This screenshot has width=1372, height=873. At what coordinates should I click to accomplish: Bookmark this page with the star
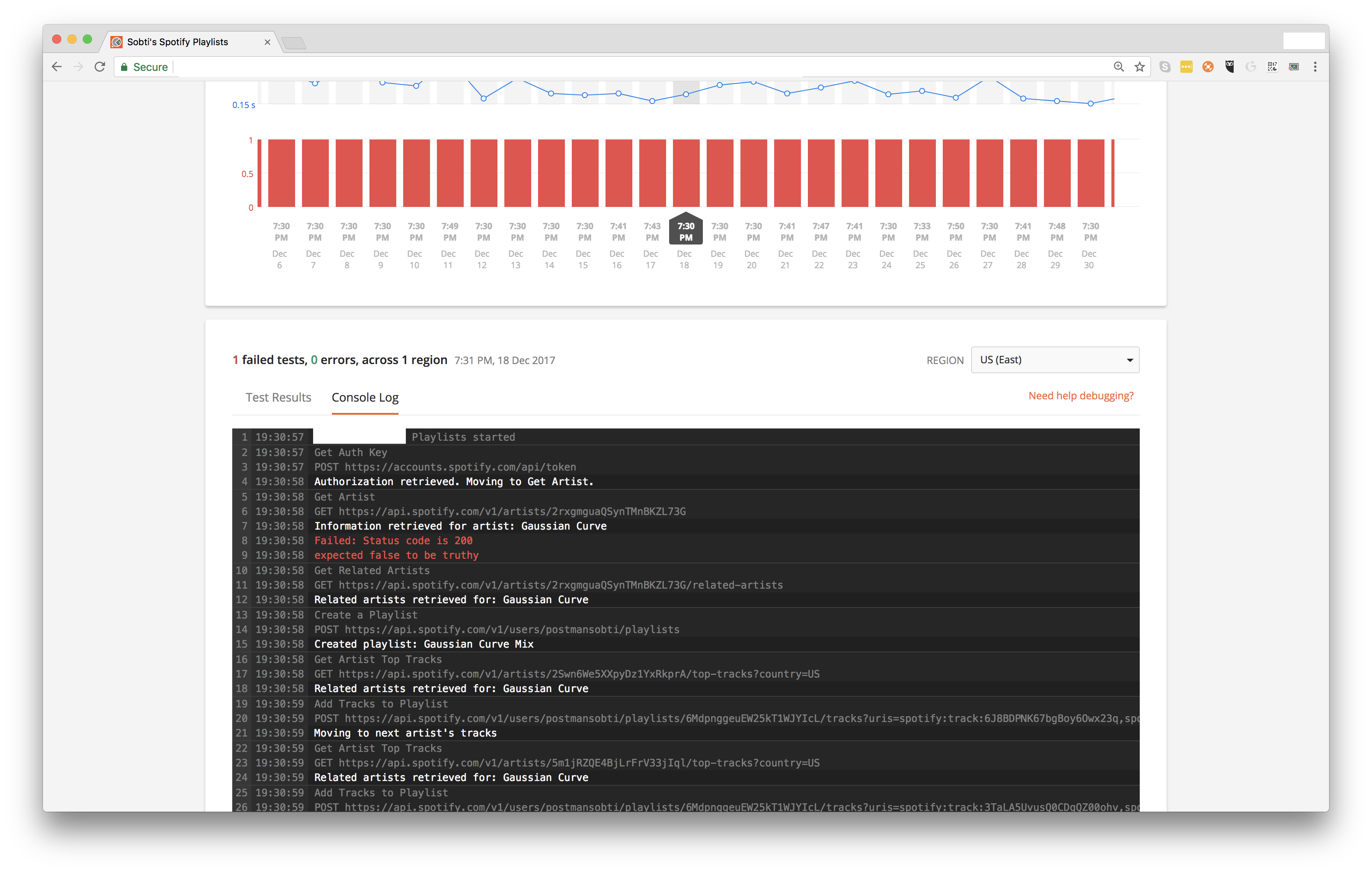point(1139,67)
